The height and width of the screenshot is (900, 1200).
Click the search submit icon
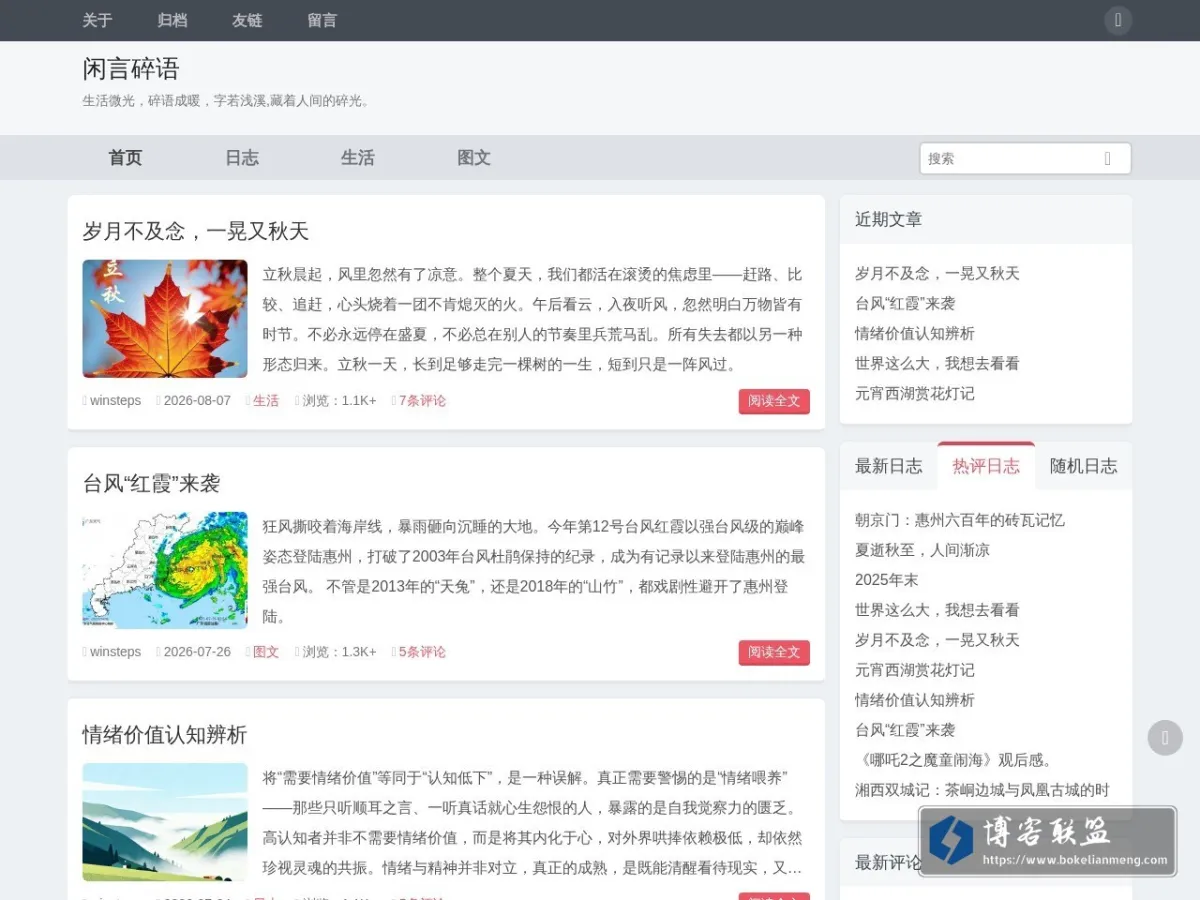1108,158
